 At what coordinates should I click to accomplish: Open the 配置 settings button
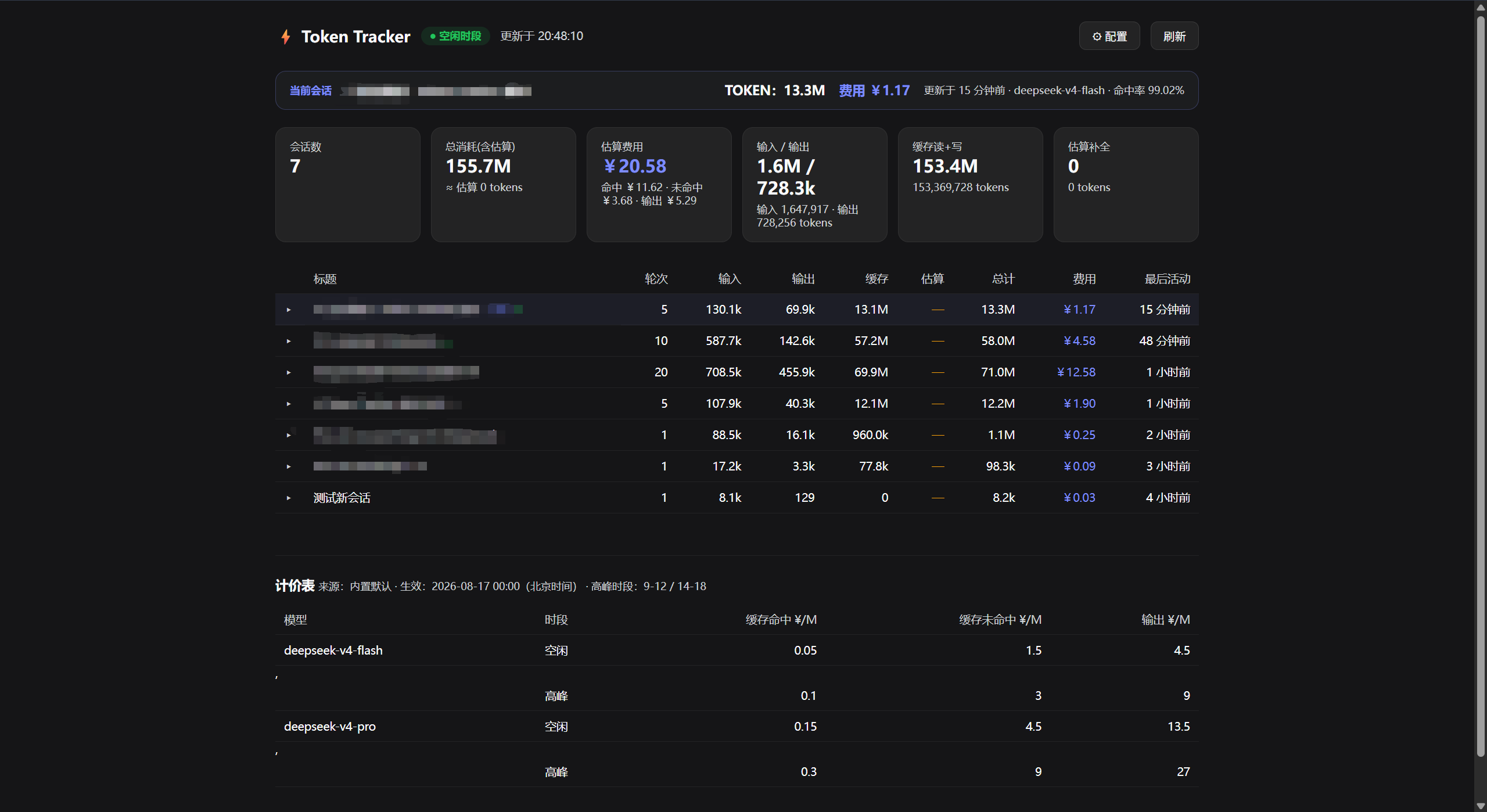point(1109,36)
